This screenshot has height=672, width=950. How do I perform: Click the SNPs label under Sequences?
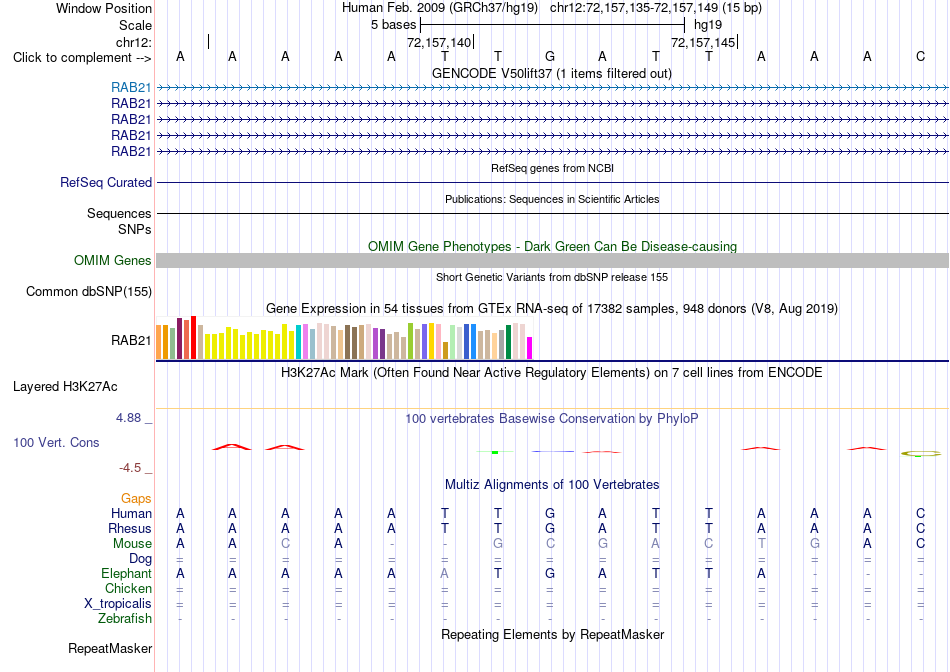click(x=135, y=230)
